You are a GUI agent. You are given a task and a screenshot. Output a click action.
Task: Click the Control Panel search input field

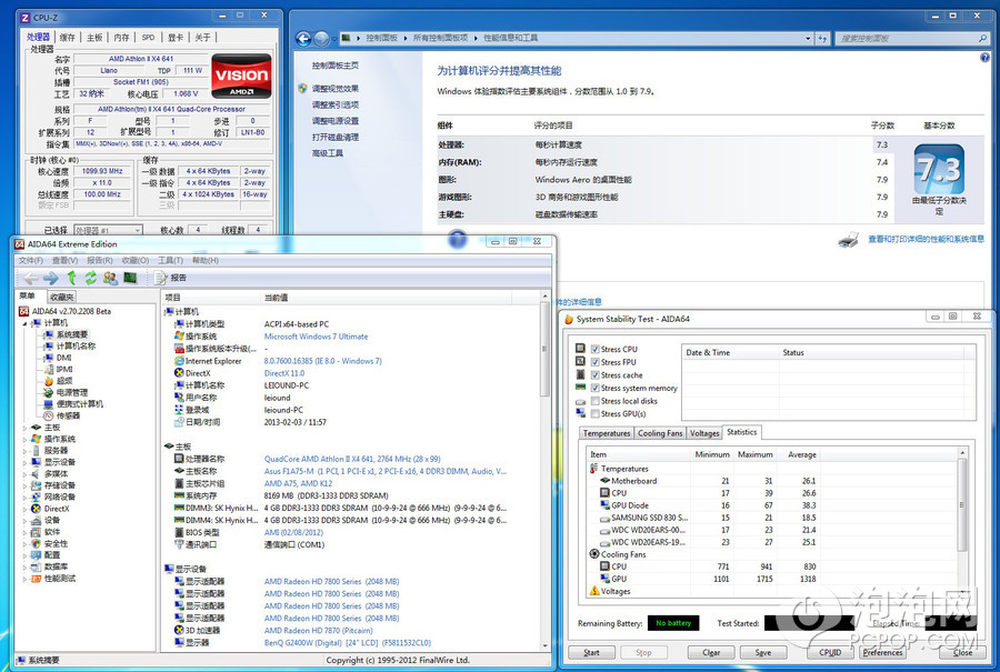(912, 38)
